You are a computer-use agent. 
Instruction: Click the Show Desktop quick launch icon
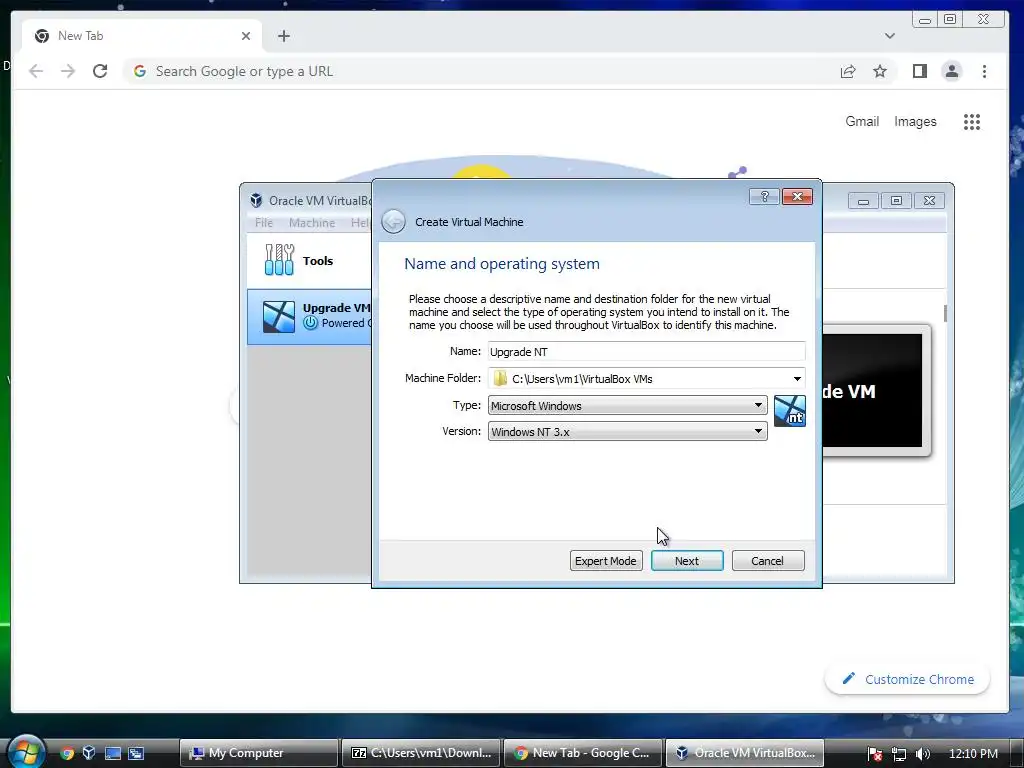(x=113, y=753)
